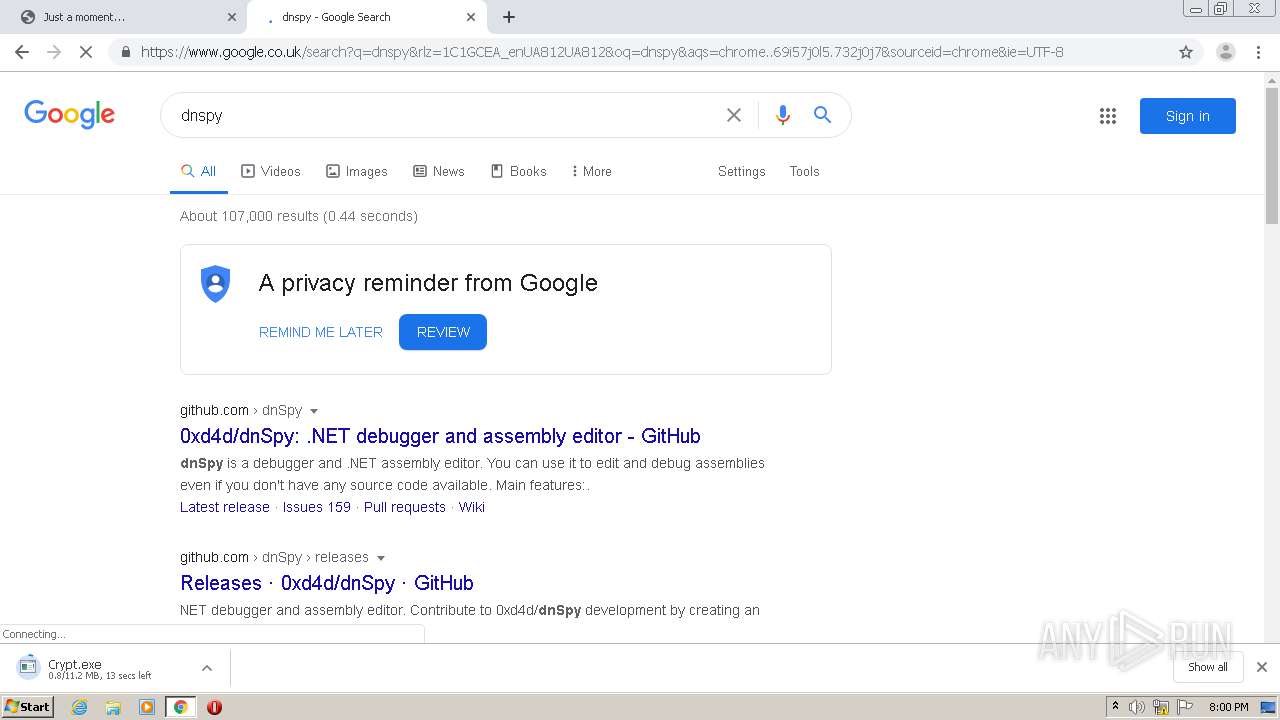Open the More search filters dropdown
The image size is (1280, 720).
591,171
